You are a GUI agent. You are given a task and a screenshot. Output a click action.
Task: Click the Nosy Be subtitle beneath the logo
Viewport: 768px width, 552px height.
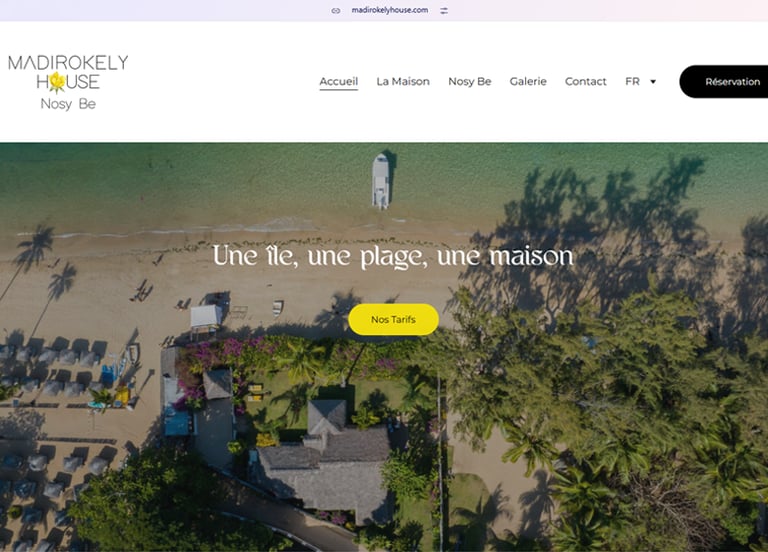click(x=68, y=104)
